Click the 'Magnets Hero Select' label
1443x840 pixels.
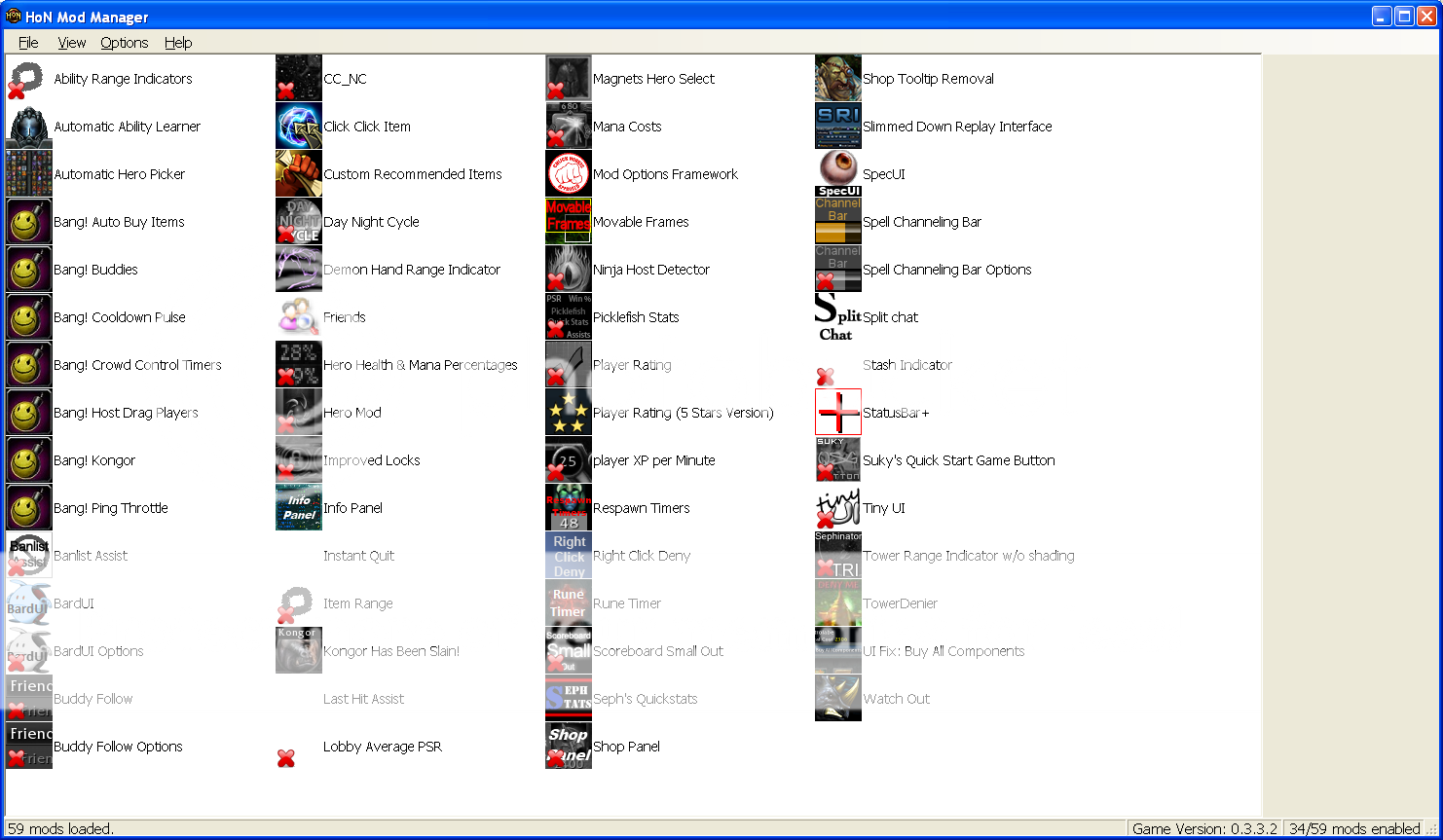point(654,79)
